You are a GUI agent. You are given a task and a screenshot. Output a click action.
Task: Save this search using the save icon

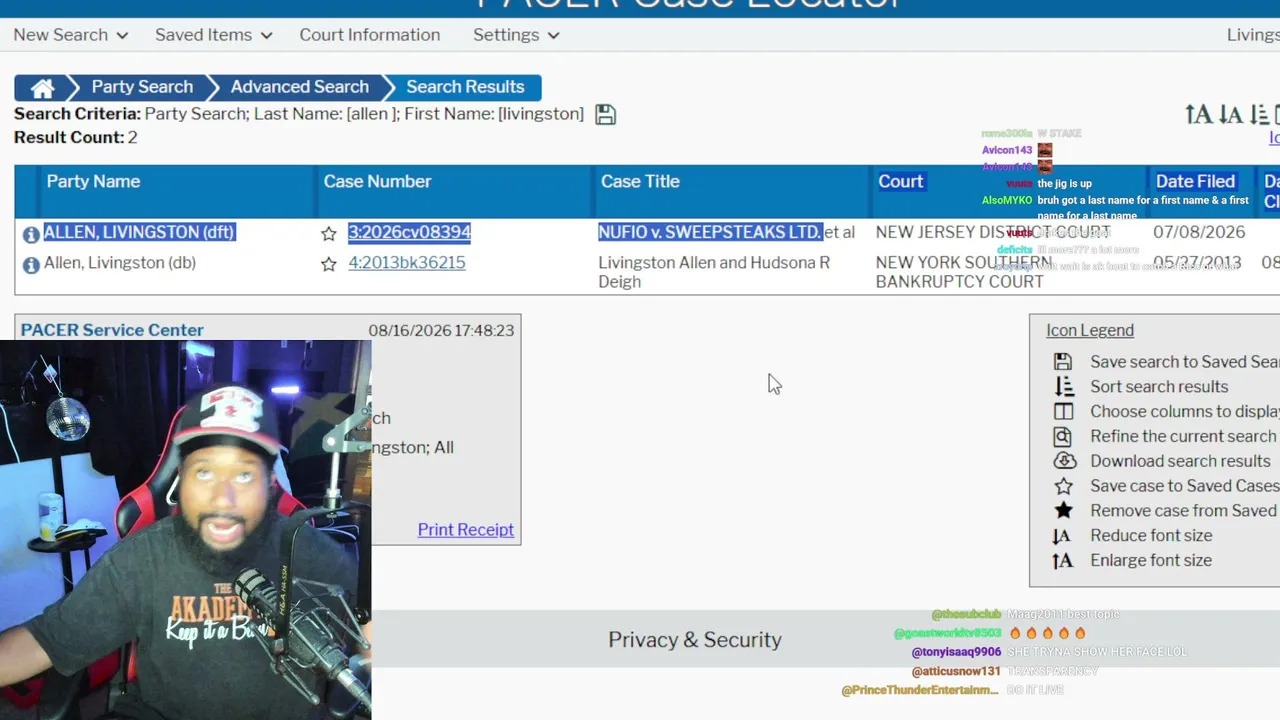click(605, 114)
